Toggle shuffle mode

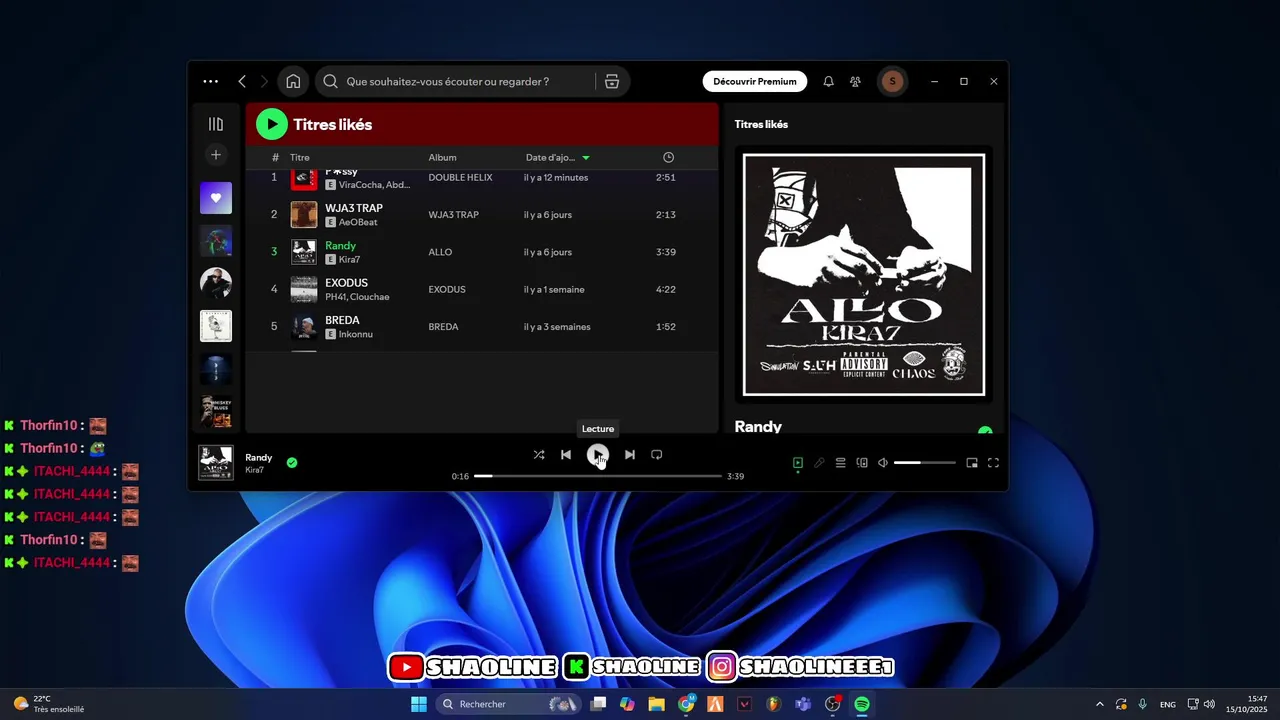pos(539,454)
